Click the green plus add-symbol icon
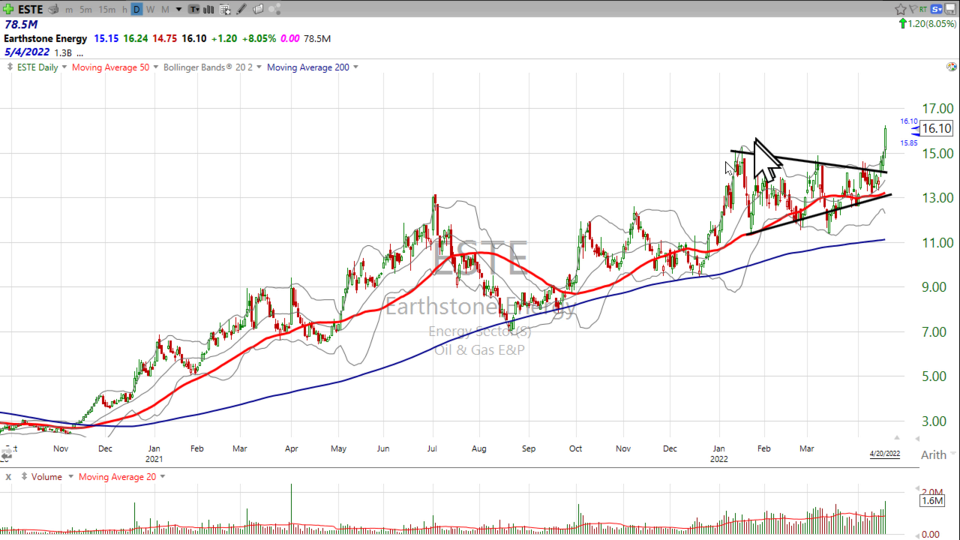 click(x=8, y=9)
